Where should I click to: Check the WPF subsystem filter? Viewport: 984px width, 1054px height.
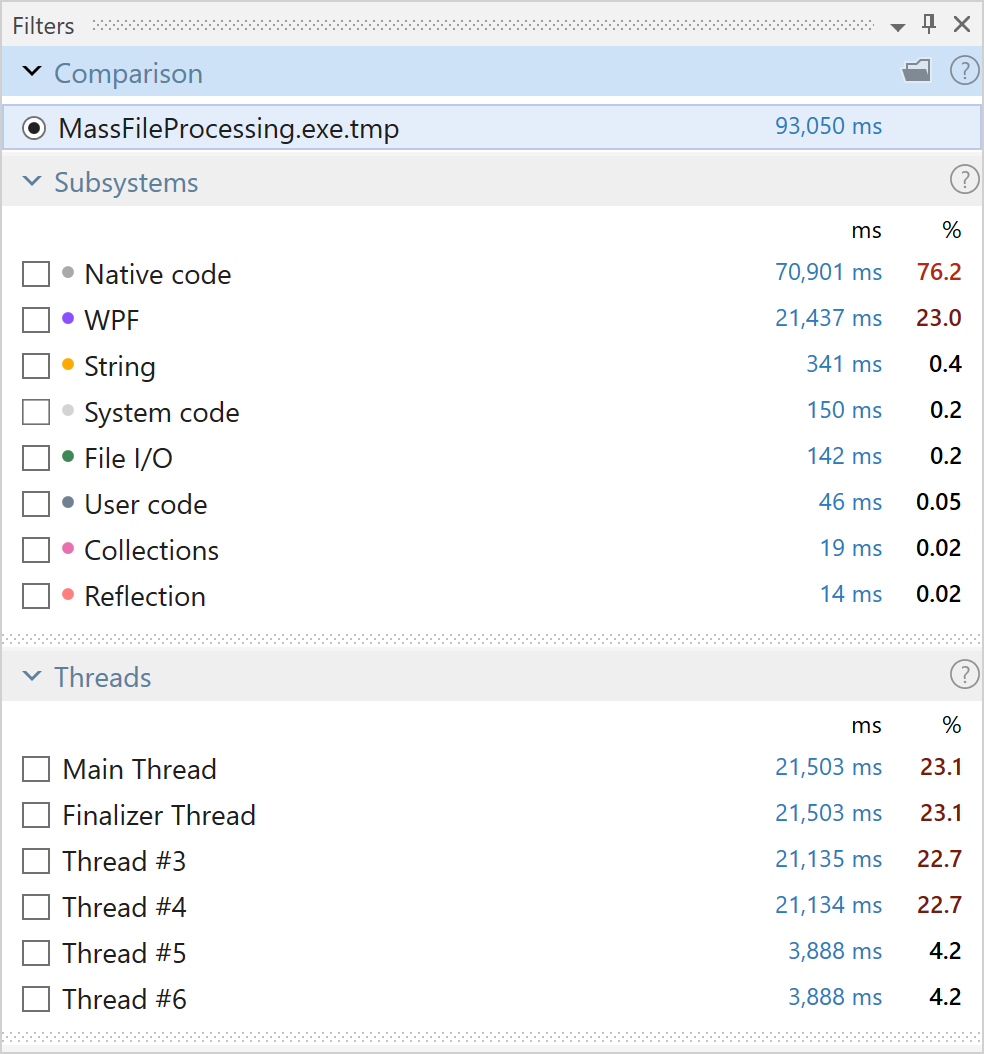coord(36,320)
